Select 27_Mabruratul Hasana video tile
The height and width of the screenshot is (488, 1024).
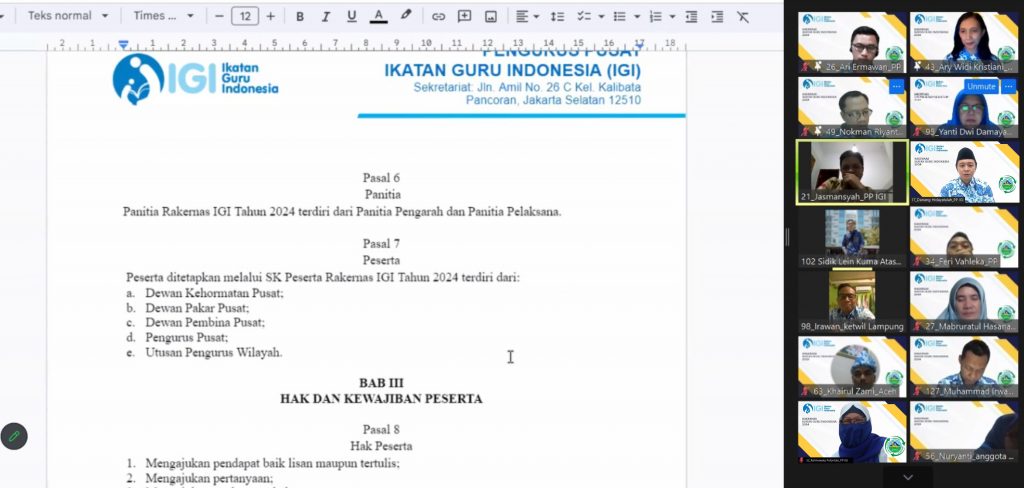965,302
